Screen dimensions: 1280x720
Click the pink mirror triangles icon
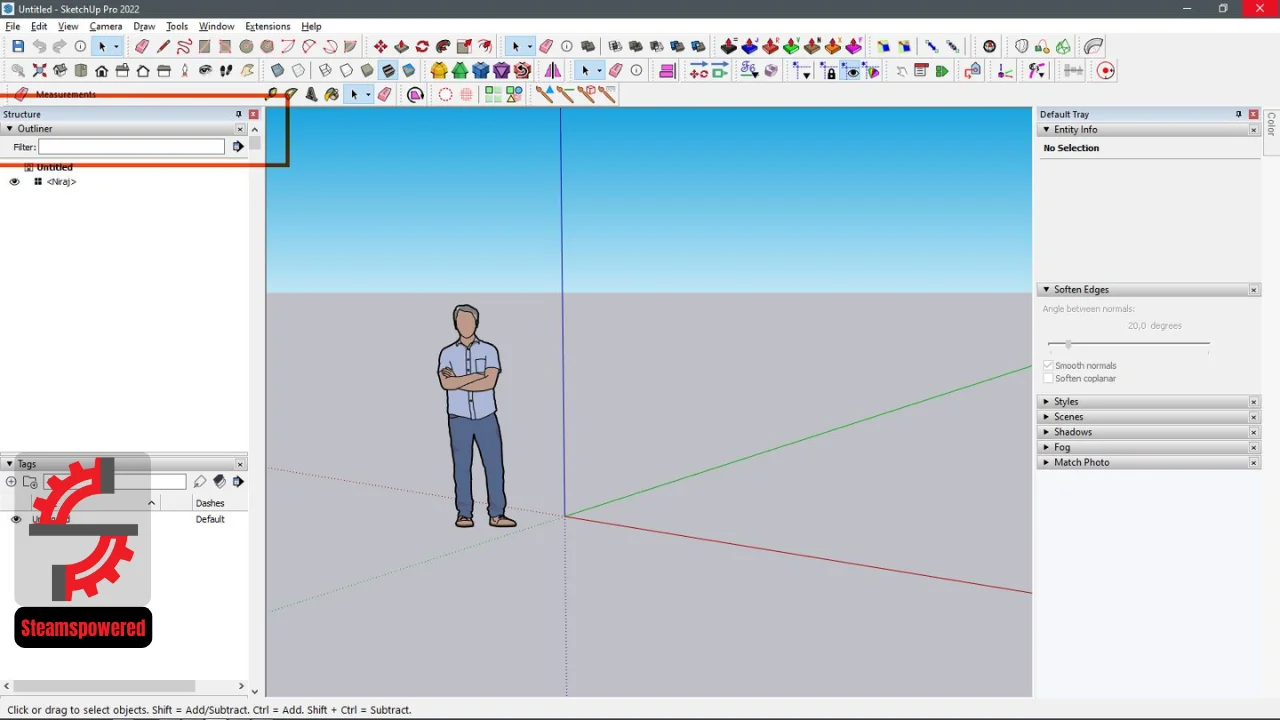553,70
